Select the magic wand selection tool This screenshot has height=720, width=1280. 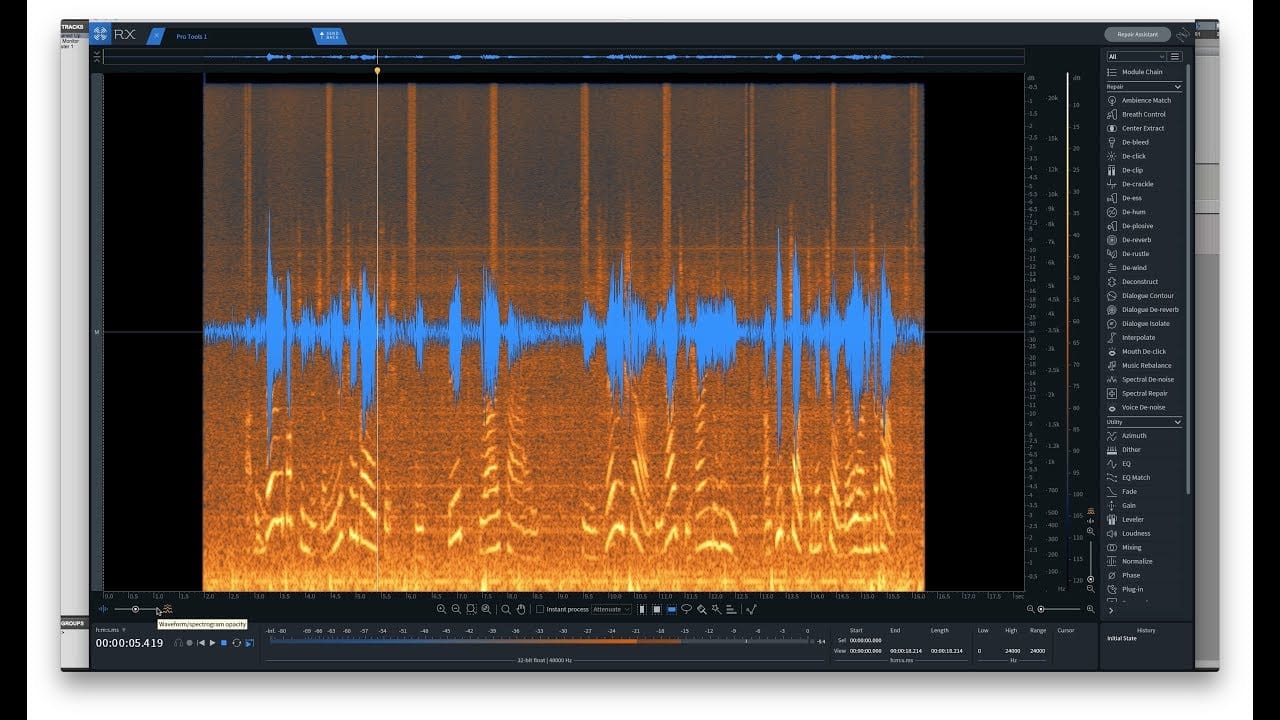[716, 609]
